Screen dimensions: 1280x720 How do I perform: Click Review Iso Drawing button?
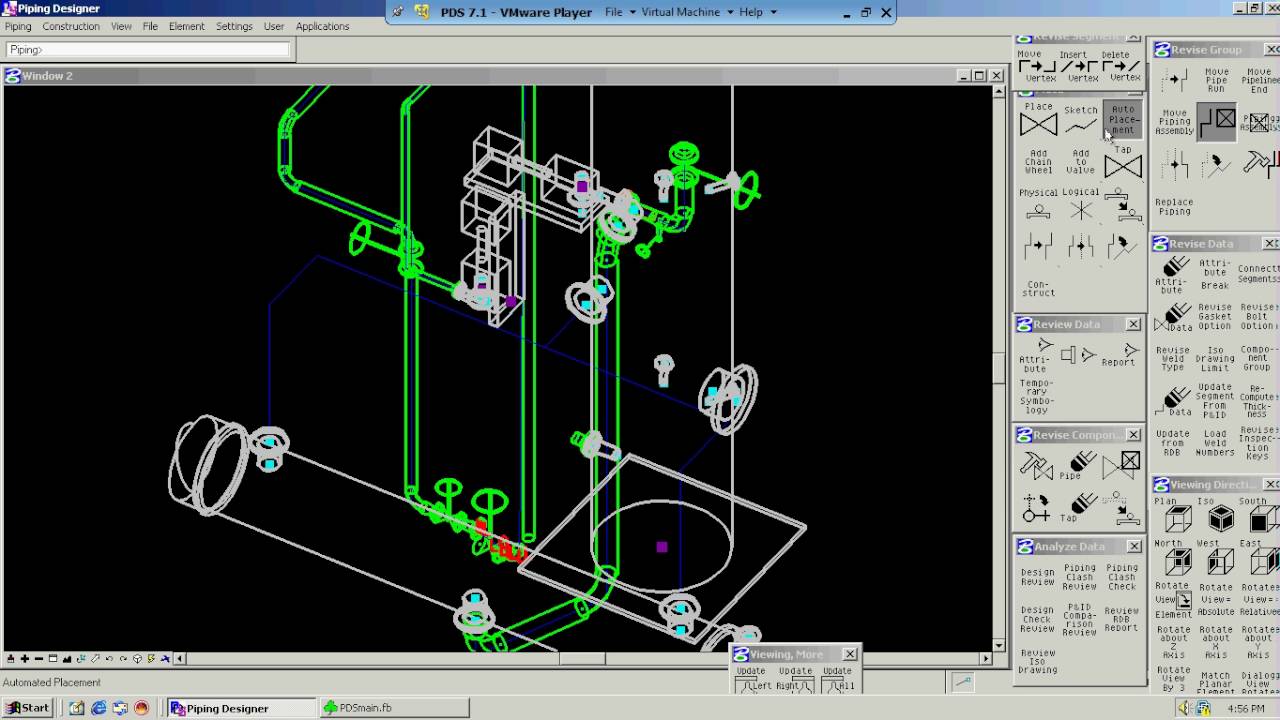[1037, 661]
